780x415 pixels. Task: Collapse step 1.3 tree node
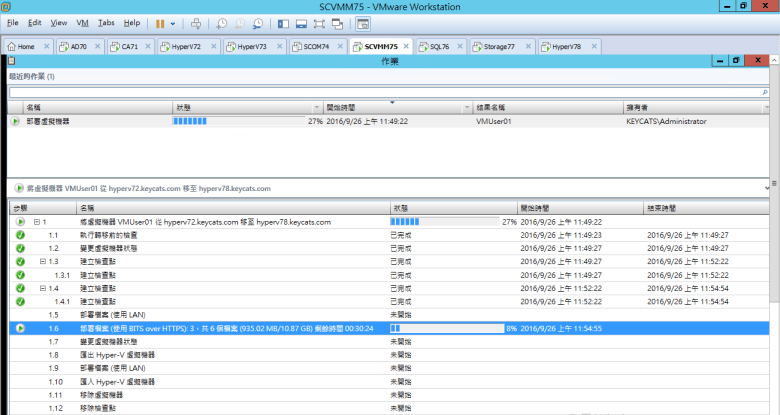click(x=43, y=261)
